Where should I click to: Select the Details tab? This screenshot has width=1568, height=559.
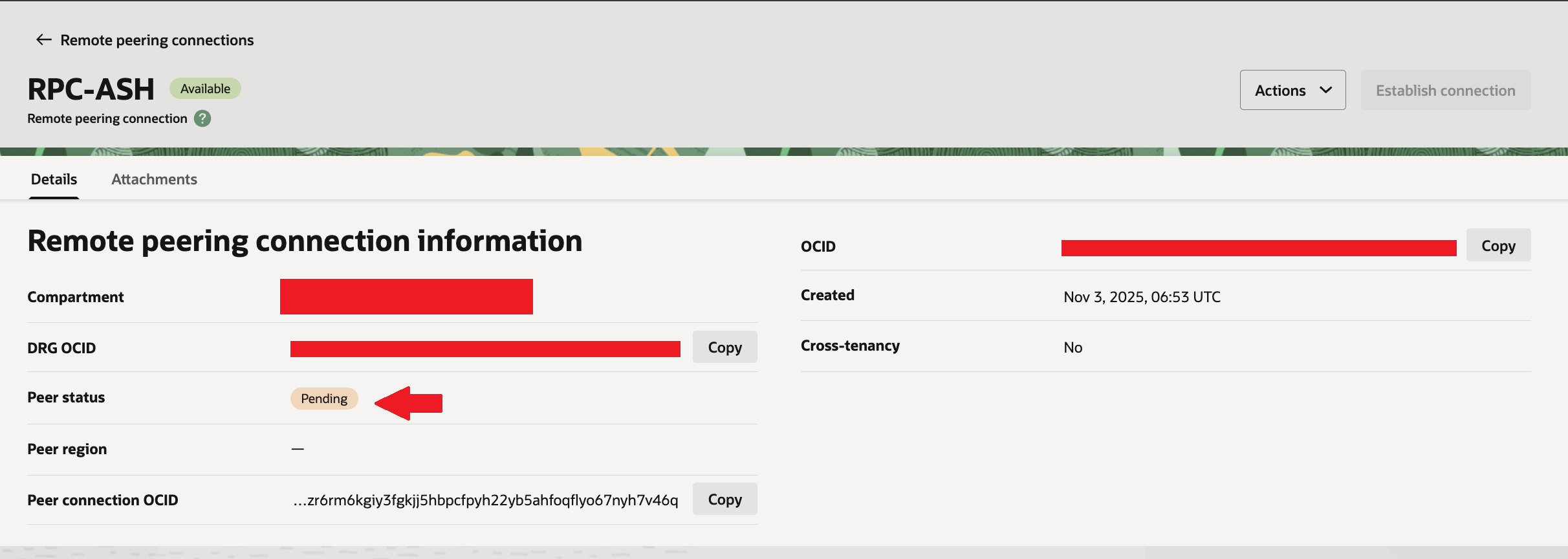coord(54,179)
